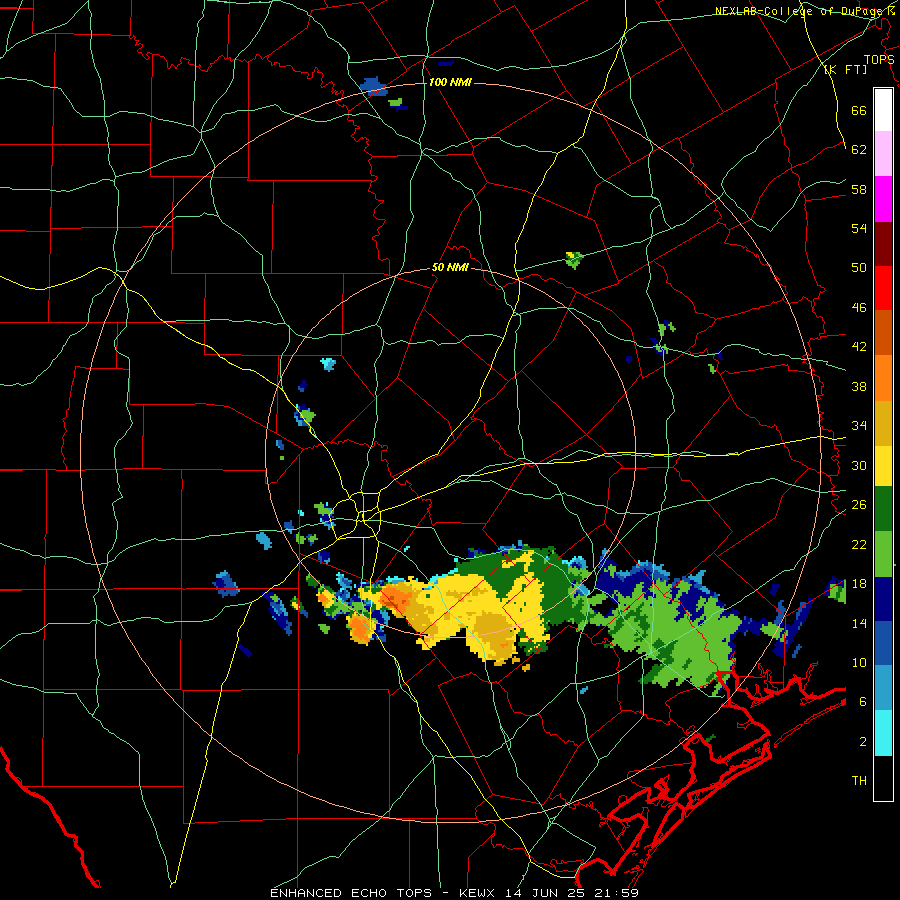This screenshot has height=900, width=900.
Task: Click the gold legend swatch near 34
Action: tap(883, 423)
